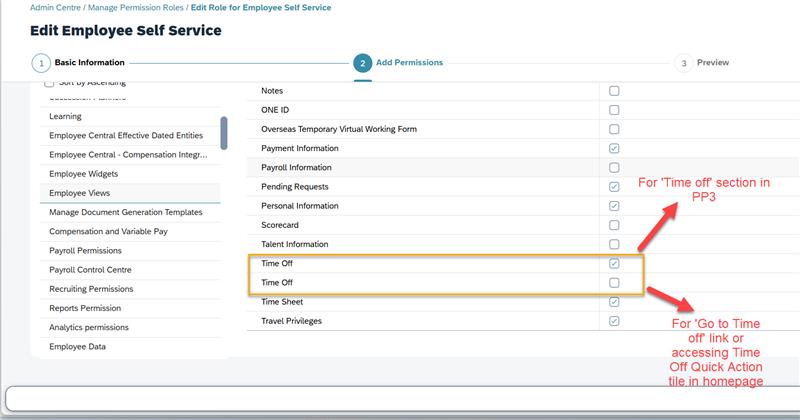
Task: Select Employee Central Effective Dated Entities category
Action: pos(130,135)
